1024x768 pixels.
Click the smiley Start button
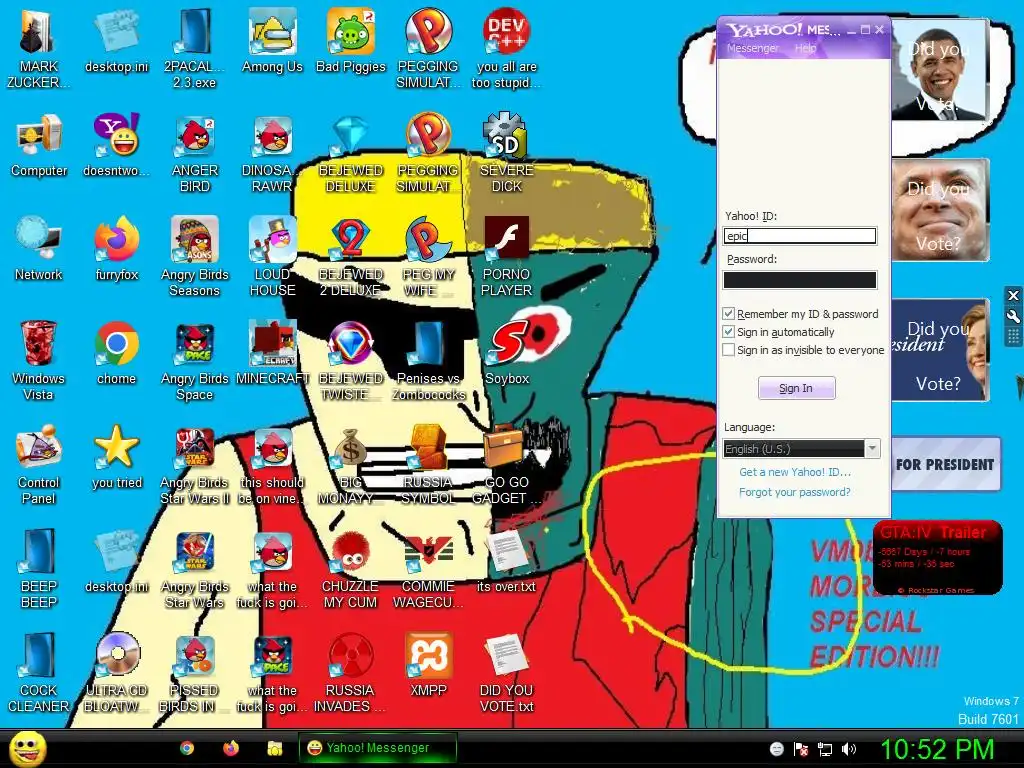27,748
